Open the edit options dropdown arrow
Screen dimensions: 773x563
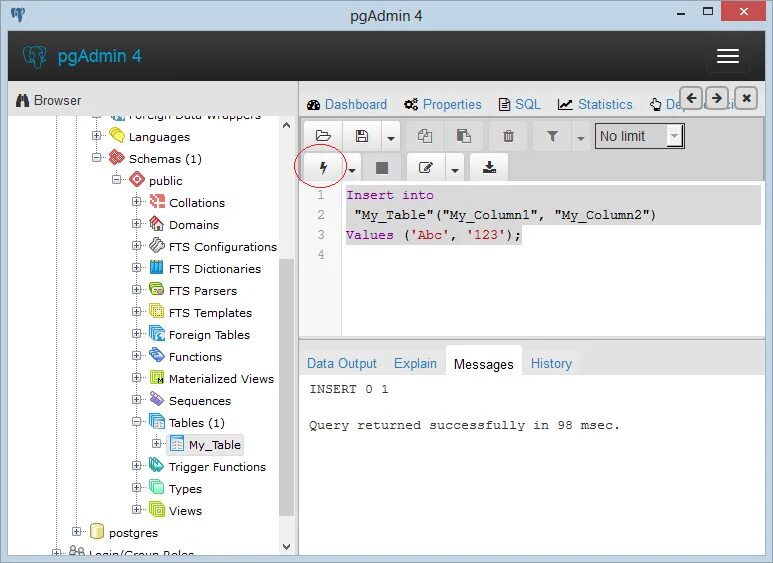click(455, 170)
